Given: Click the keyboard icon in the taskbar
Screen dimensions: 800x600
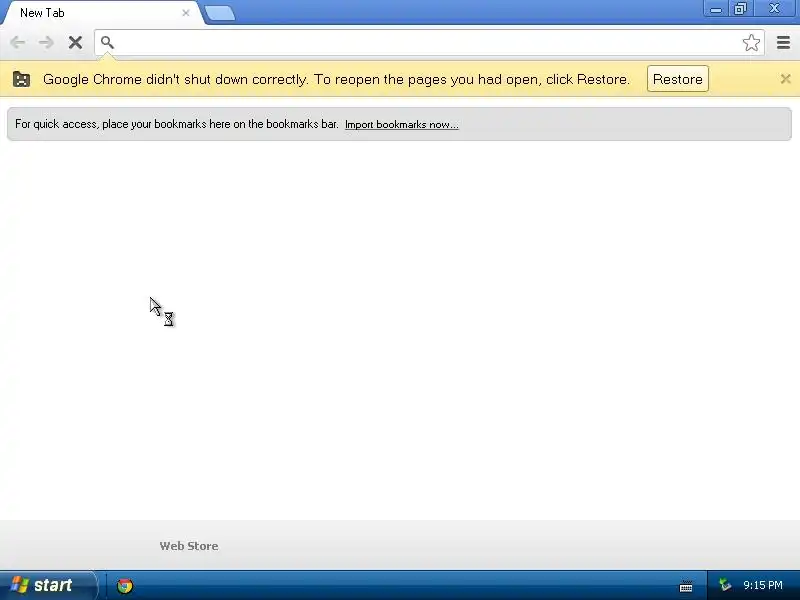Looking at the screenshot, I should 686,586.
